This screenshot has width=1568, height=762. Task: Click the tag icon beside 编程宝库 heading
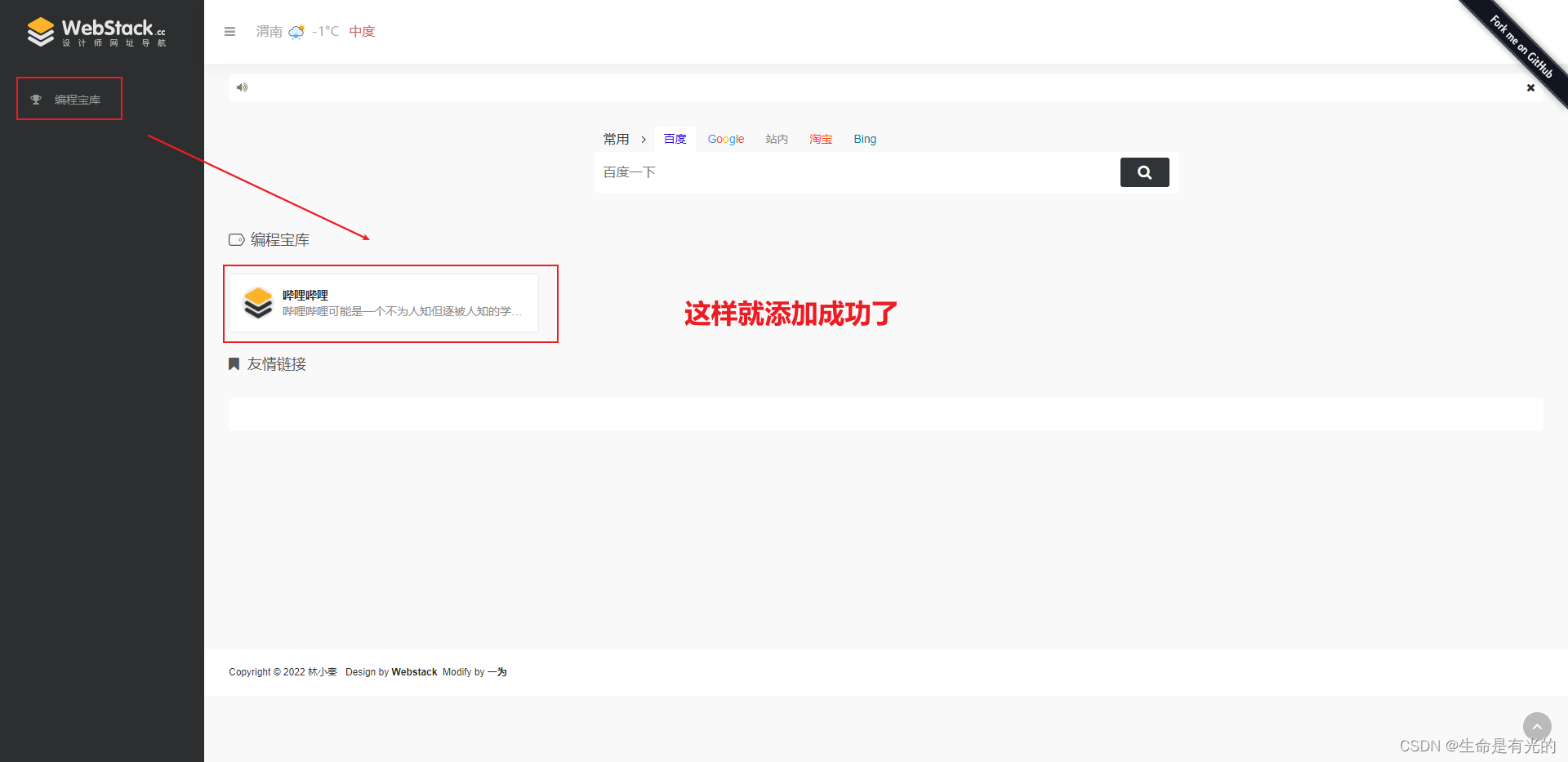237,240
